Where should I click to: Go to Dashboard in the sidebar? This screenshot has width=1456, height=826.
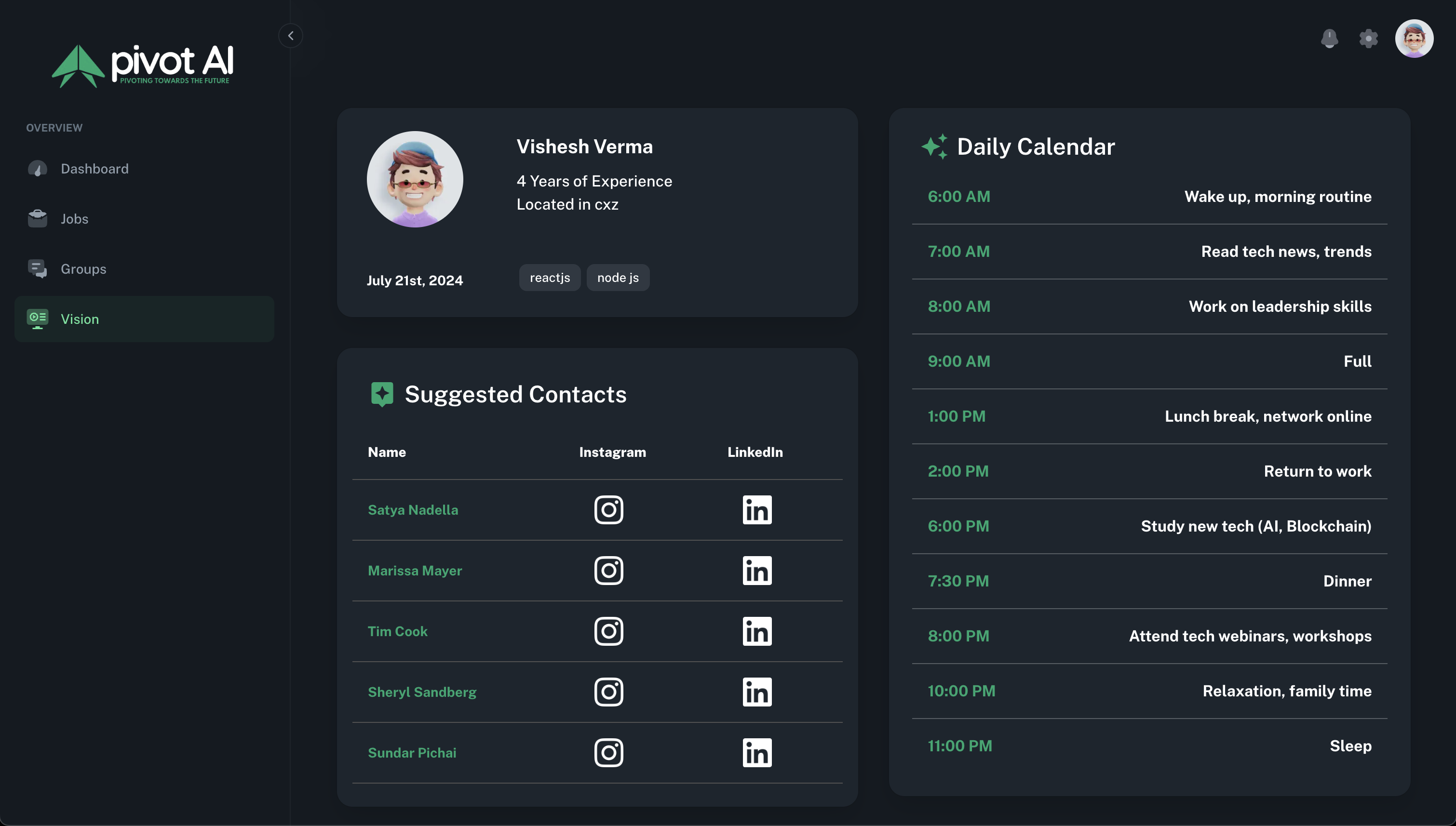[94, 169]
